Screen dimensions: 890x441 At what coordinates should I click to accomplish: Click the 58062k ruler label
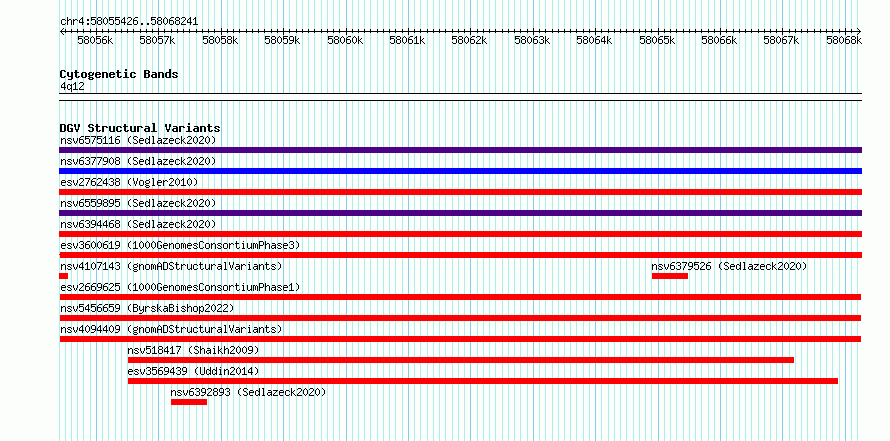coord(470,40)
